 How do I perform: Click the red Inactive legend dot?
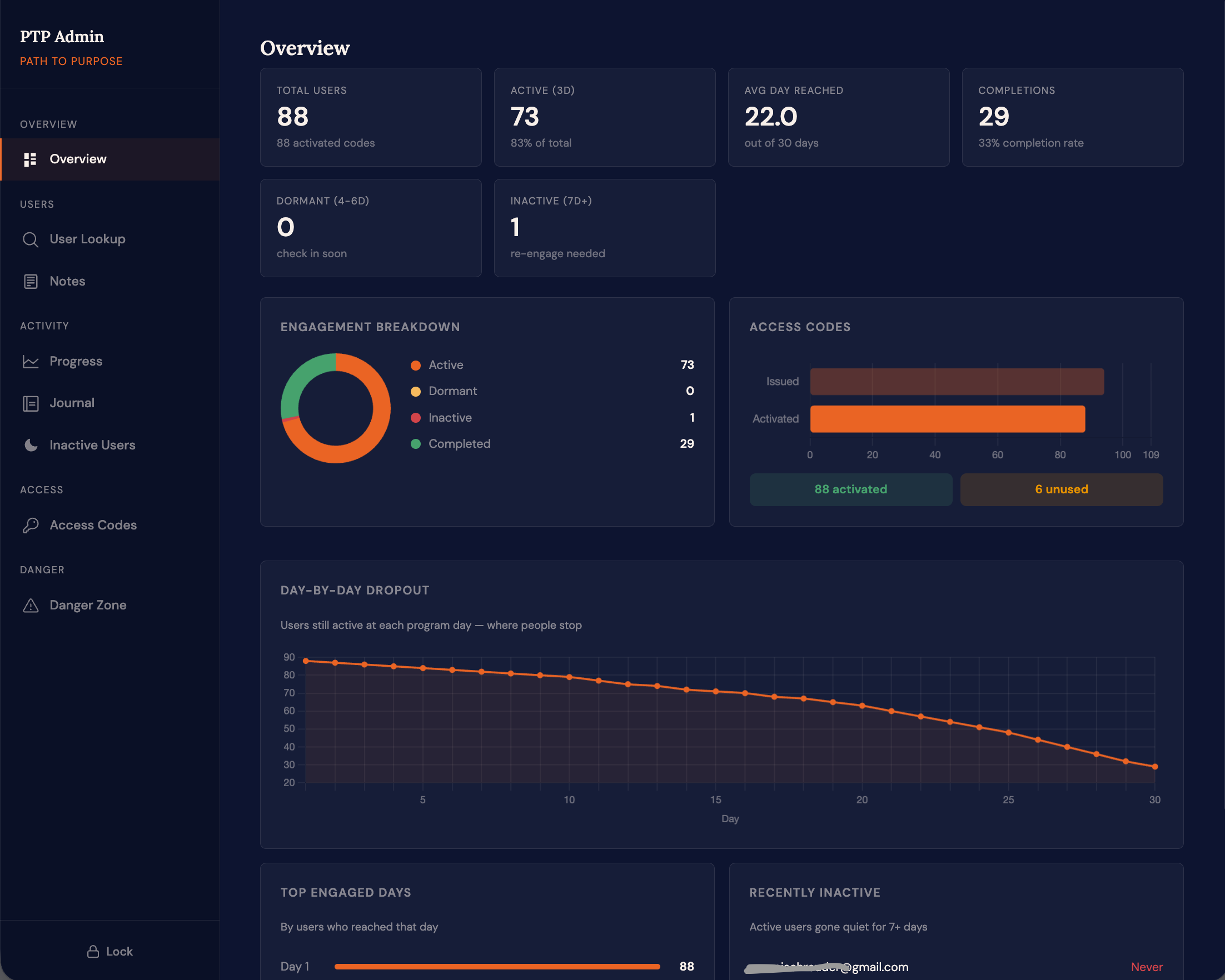(416, 418)
